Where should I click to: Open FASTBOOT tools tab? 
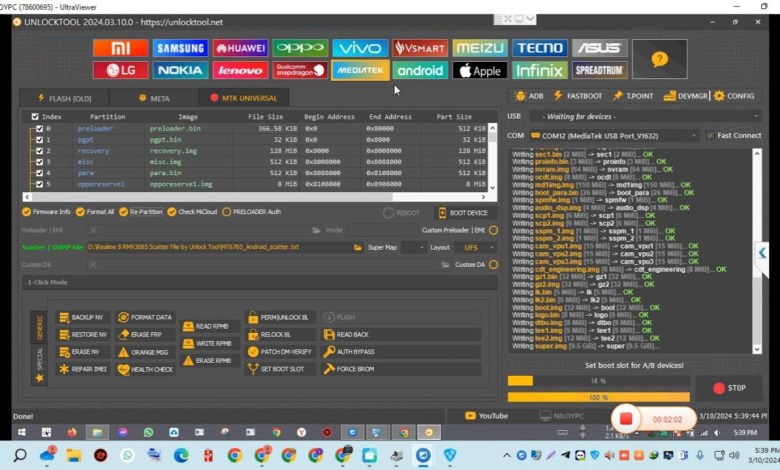[x=578, y=95]
